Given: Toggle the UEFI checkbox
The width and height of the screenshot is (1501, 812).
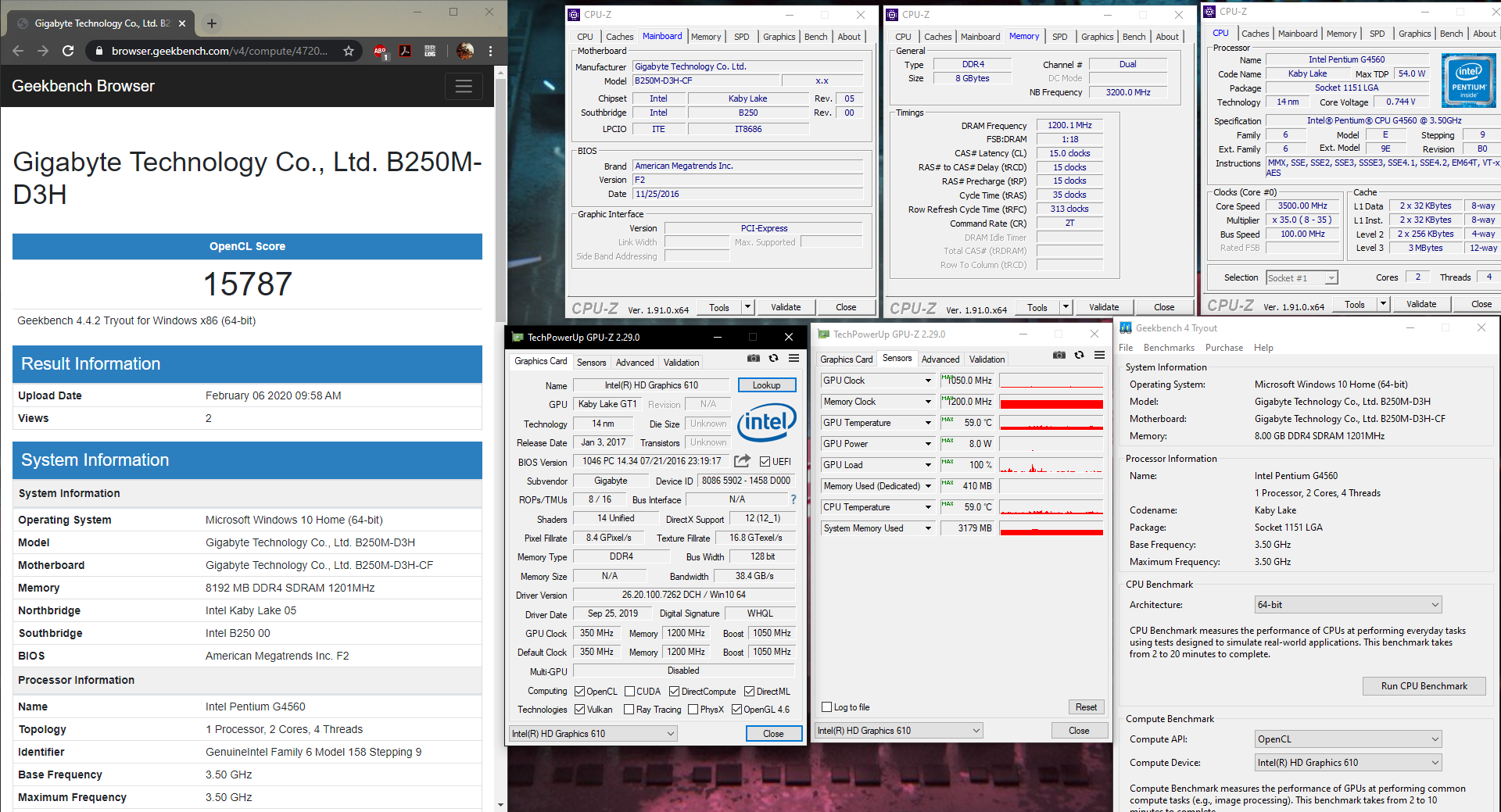Looking at the screenshot, I should coord(765,462).
